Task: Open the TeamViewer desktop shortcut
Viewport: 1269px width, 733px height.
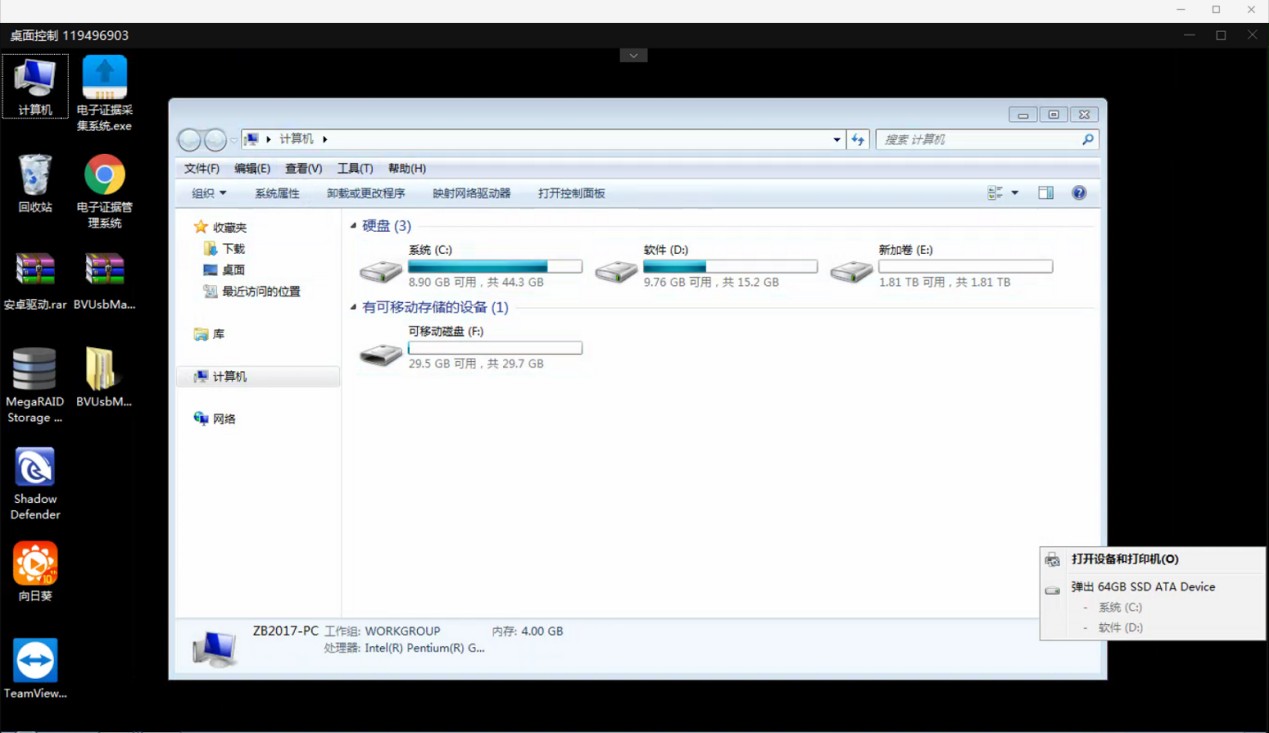Action: [x=35, y=662]
